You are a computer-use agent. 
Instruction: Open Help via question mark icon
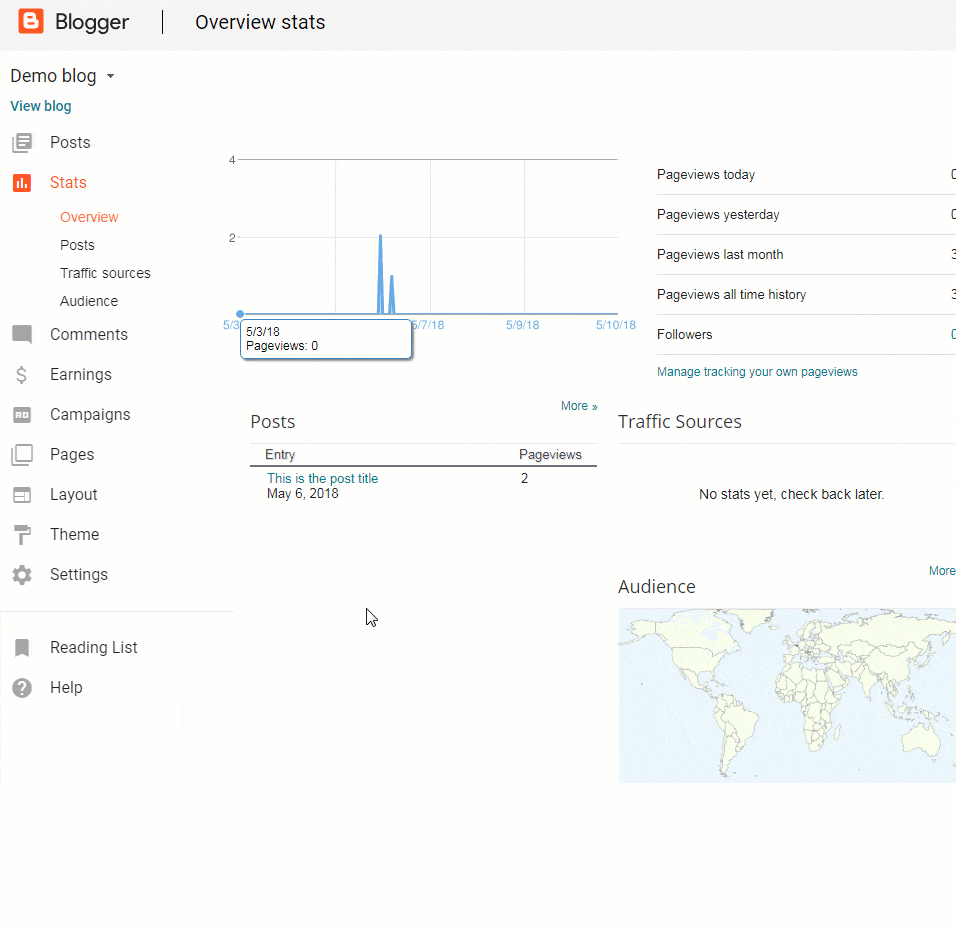[x=22, y=688]
